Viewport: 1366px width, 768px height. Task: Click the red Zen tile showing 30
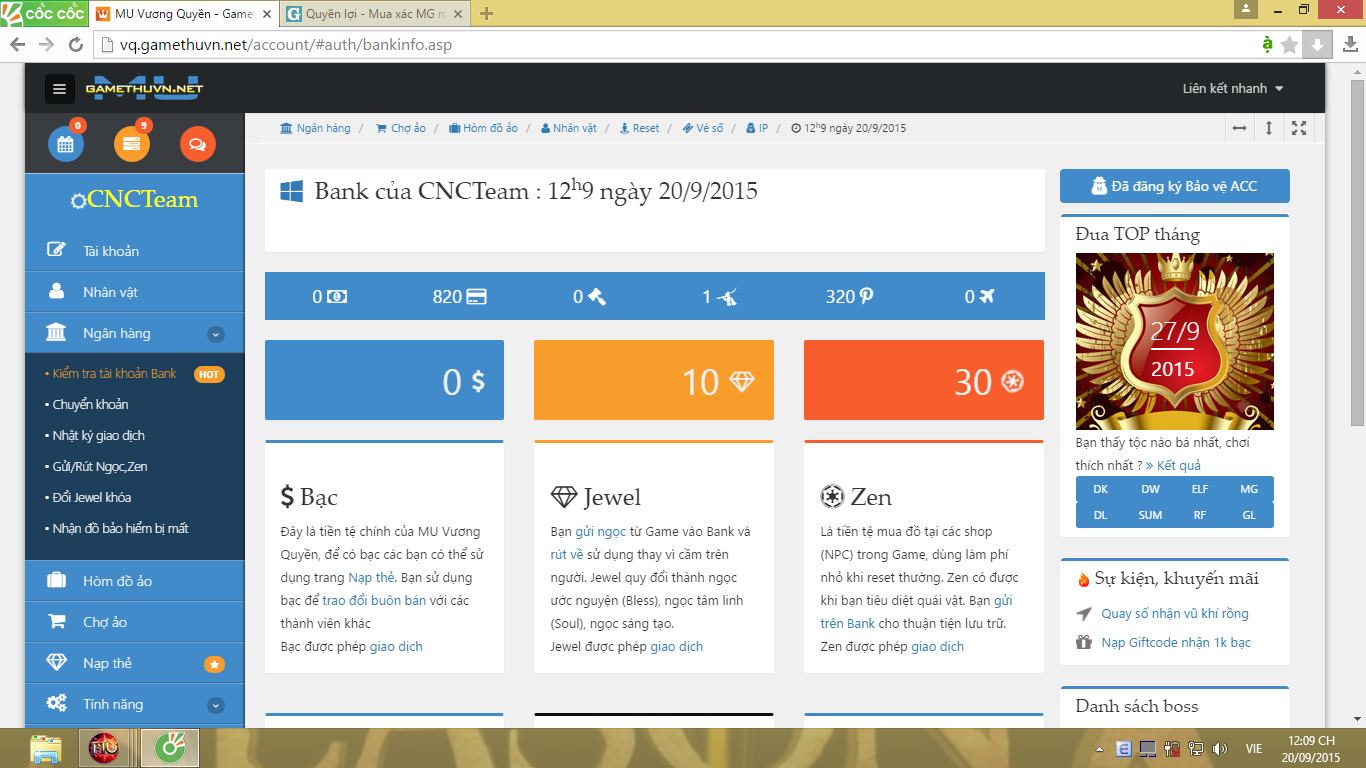point(924,380)
